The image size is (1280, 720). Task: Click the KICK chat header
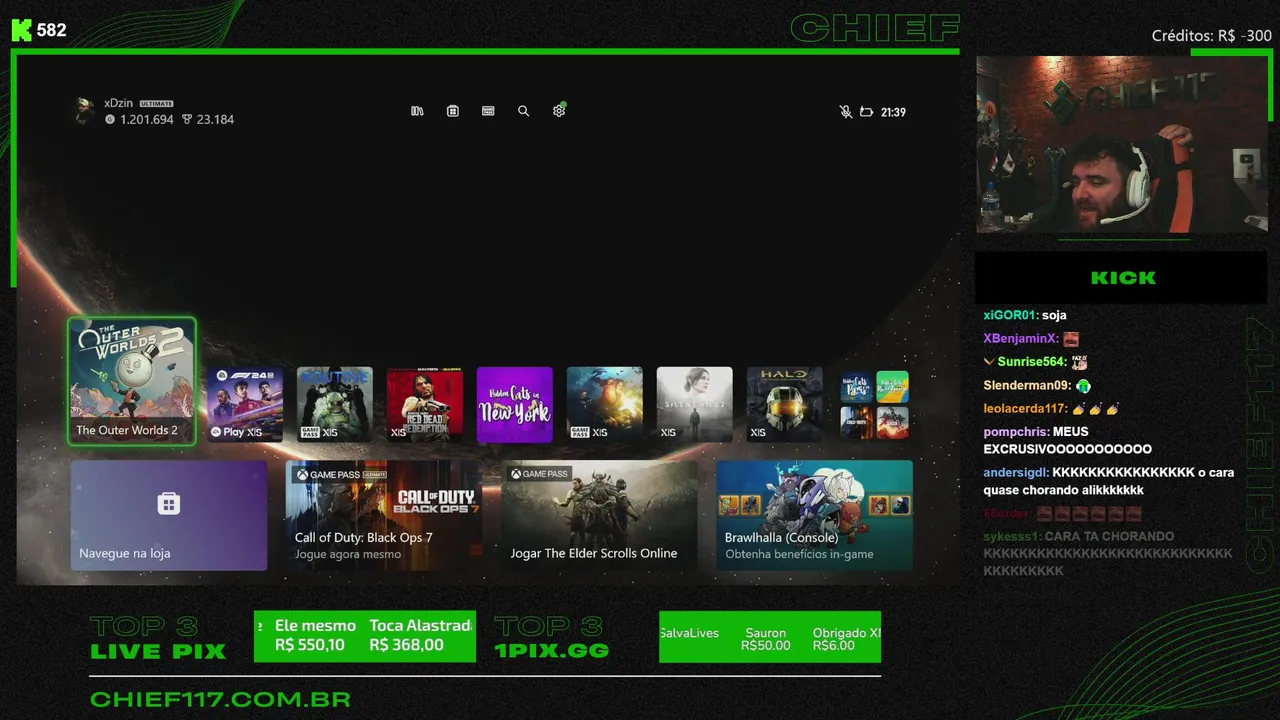coord(1121,278)
